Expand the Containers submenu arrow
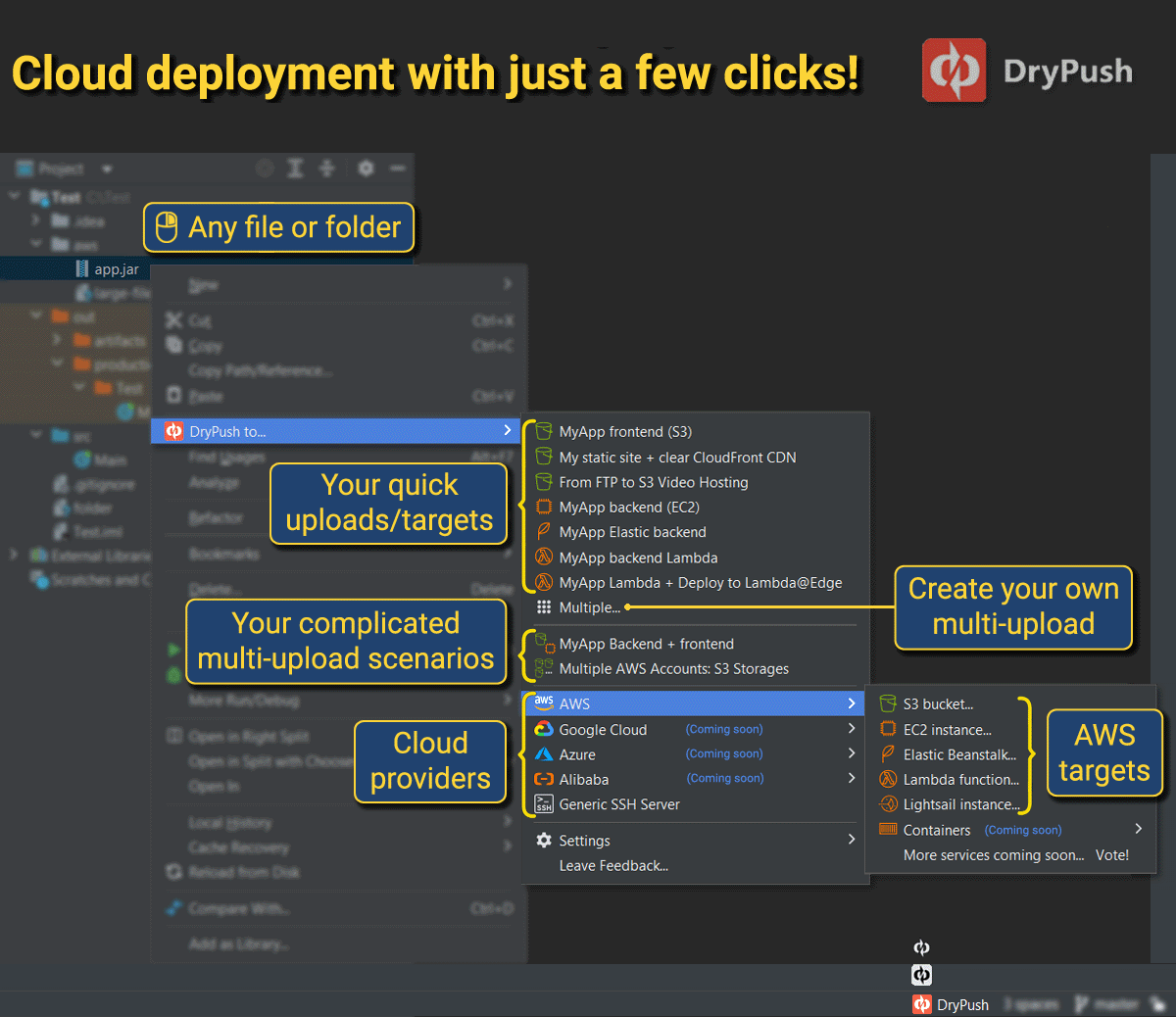The height and width of the screenshot is (1017, 1176). [1139, 829]
